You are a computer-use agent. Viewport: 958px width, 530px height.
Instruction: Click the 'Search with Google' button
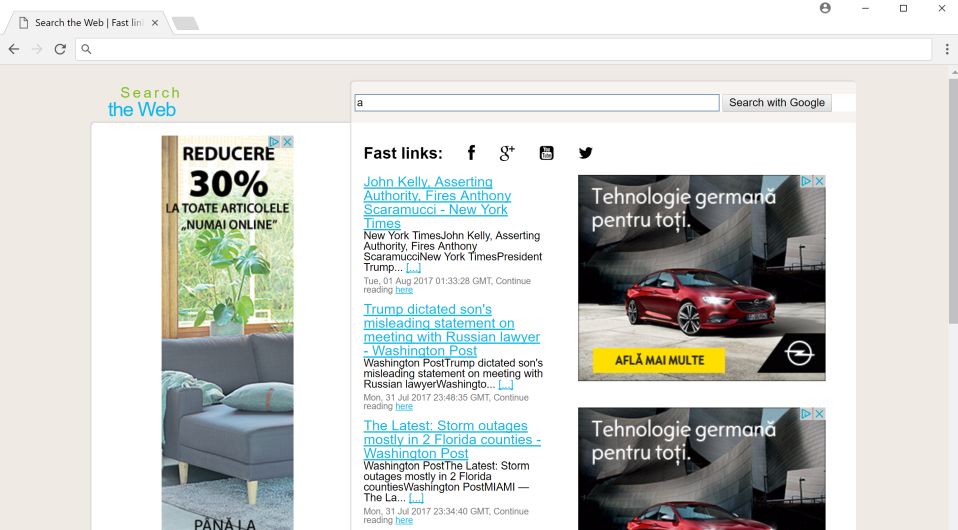[x=777, y=103]
